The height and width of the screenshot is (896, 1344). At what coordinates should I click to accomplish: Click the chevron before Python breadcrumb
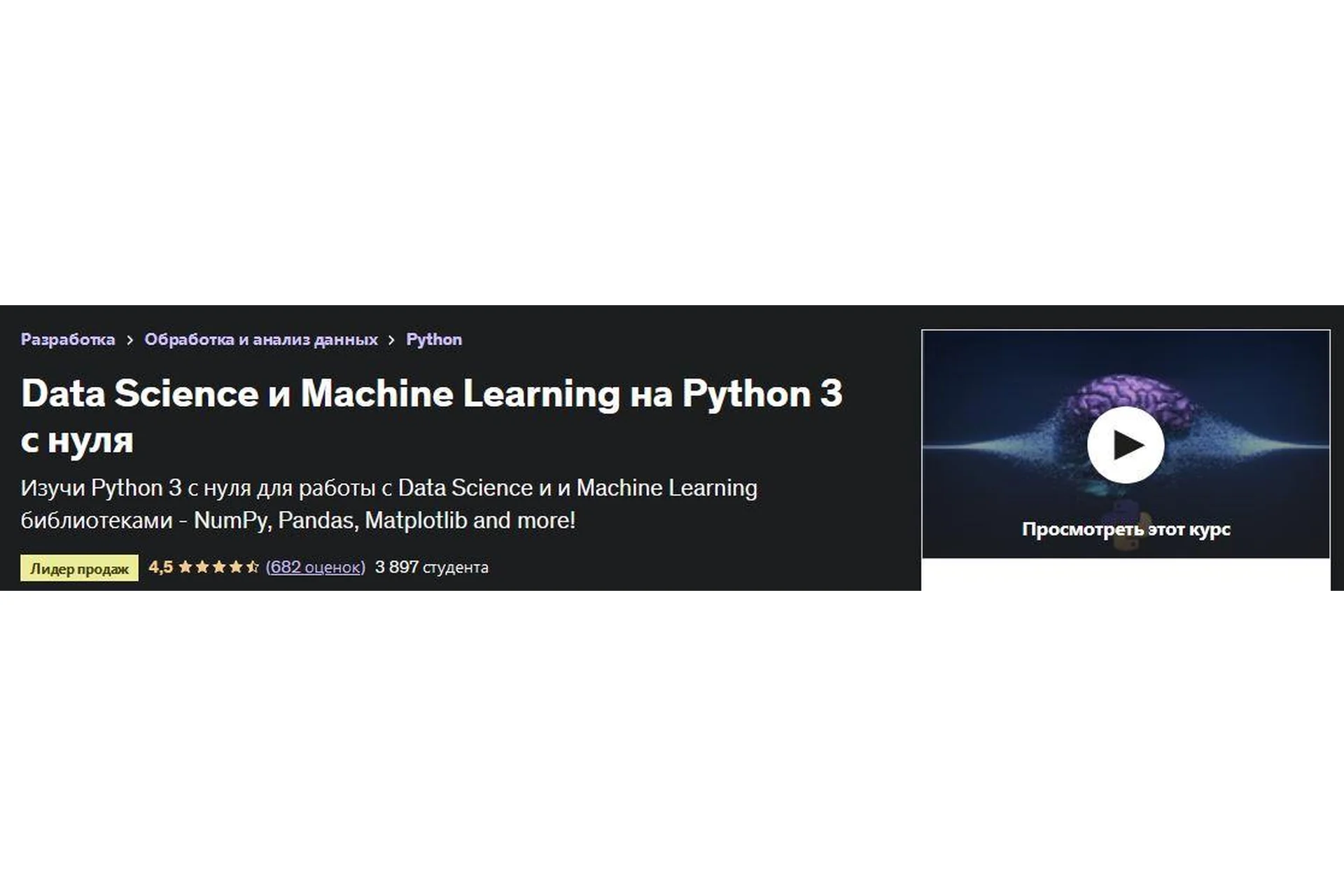[x=391, y=339]
